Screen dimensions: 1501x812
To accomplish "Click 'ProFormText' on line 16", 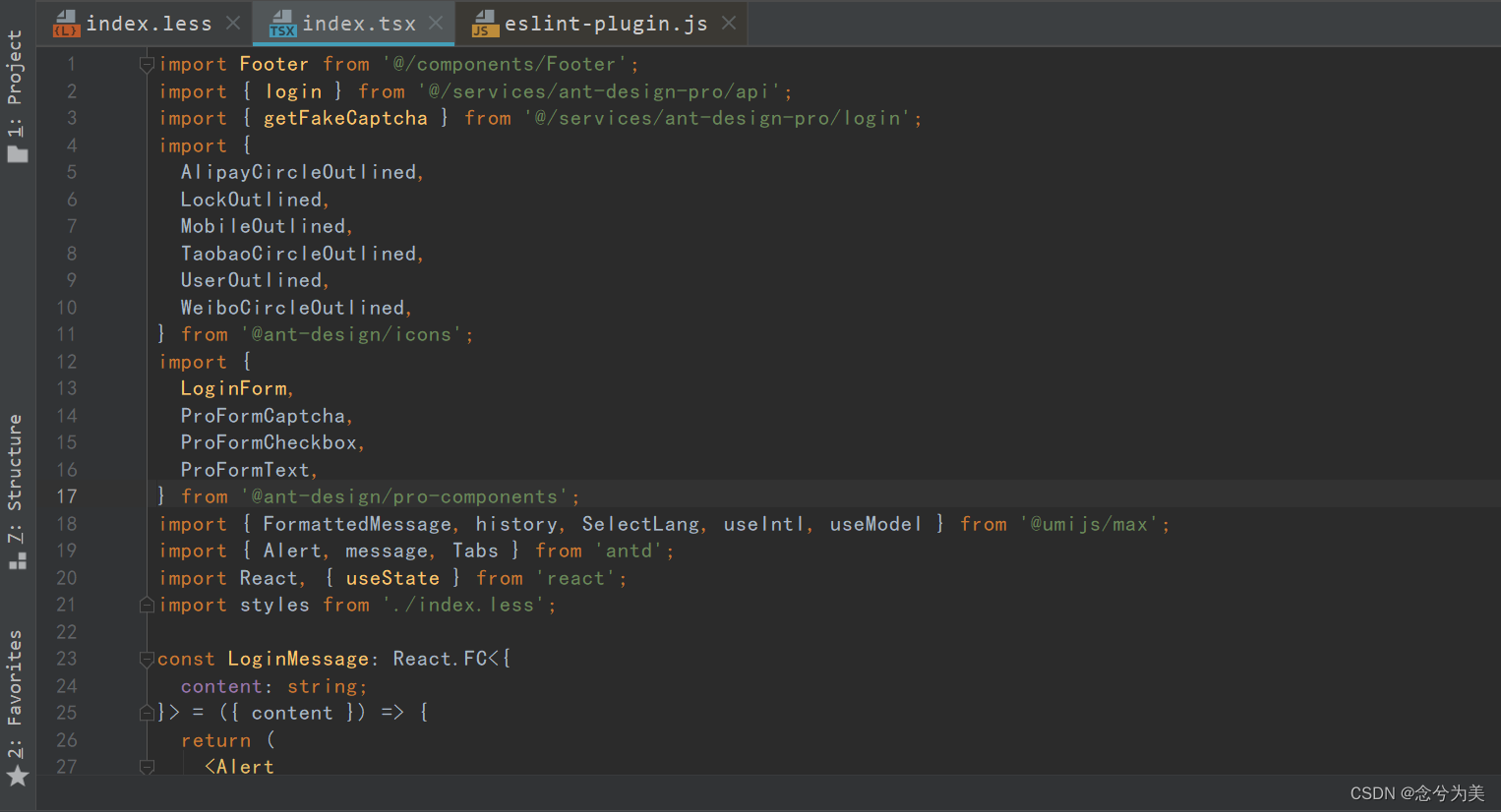I will coord(246,470).
